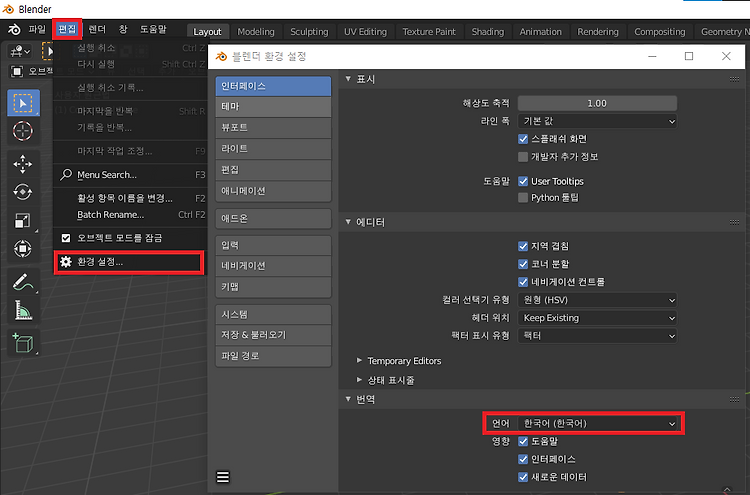Open the 편집 menu
Screen dimensions: 750x495
[67, 30]
